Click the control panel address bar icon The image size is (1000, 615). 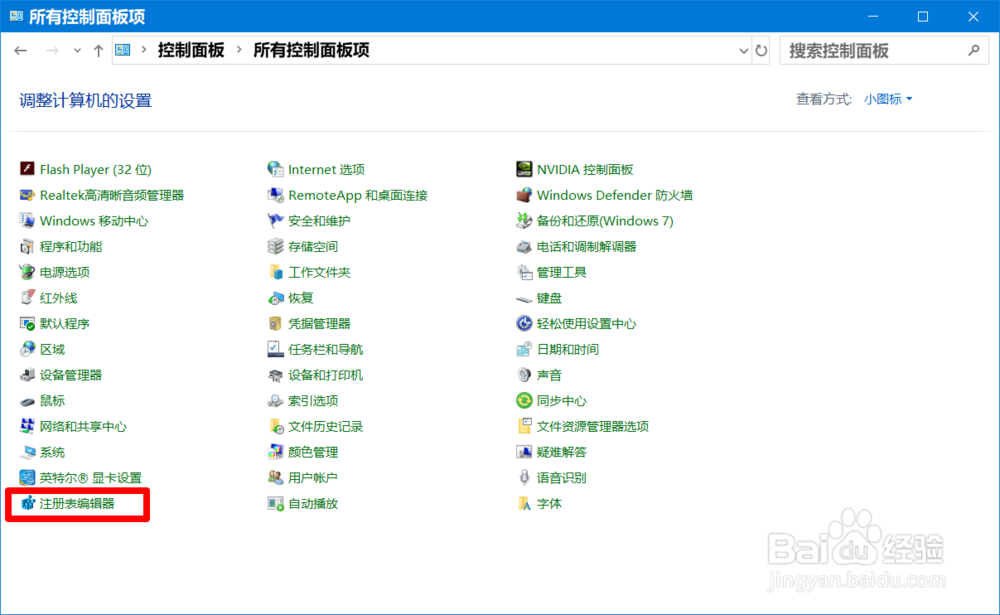point(123,50)
